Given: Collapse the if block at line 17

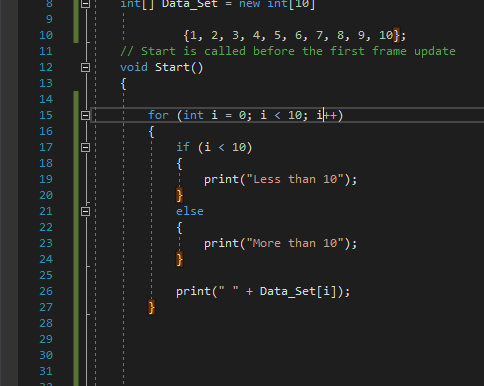Looking at the screenshot, I should tap(85, 147).
